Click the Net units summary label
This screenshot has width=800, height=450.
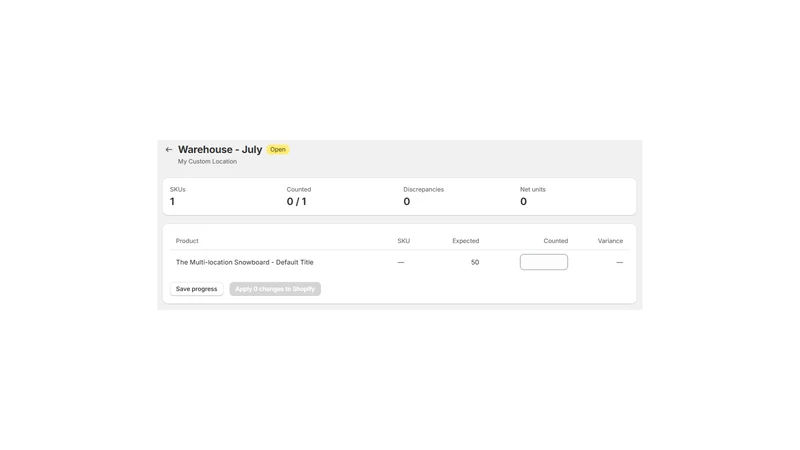[x=533, y=189]
